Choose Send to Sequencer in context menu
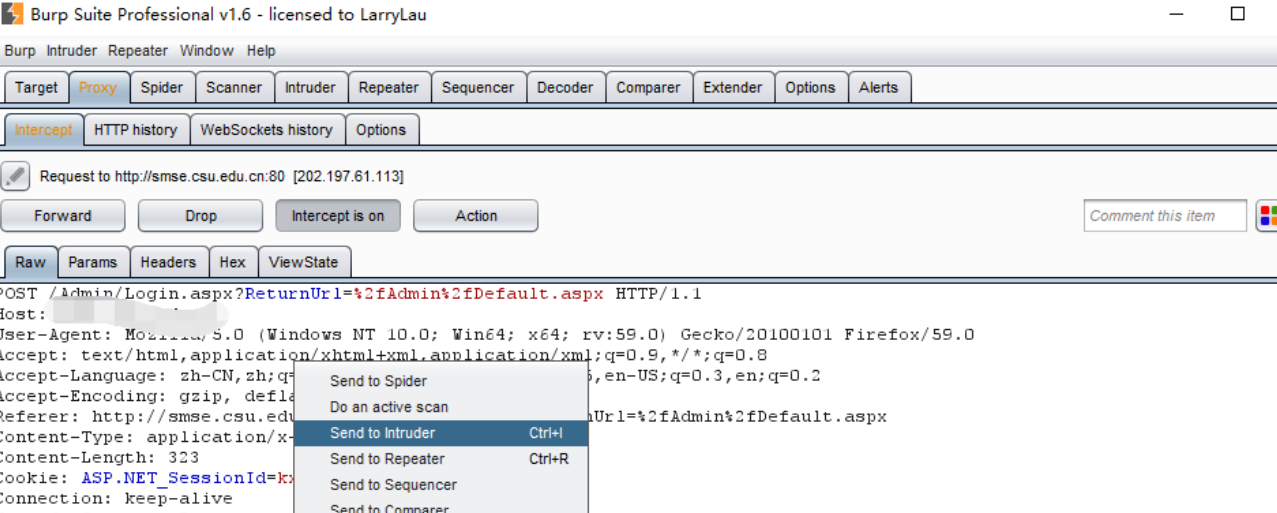This screenshot has width=1277, height=513. coord(441,485)
